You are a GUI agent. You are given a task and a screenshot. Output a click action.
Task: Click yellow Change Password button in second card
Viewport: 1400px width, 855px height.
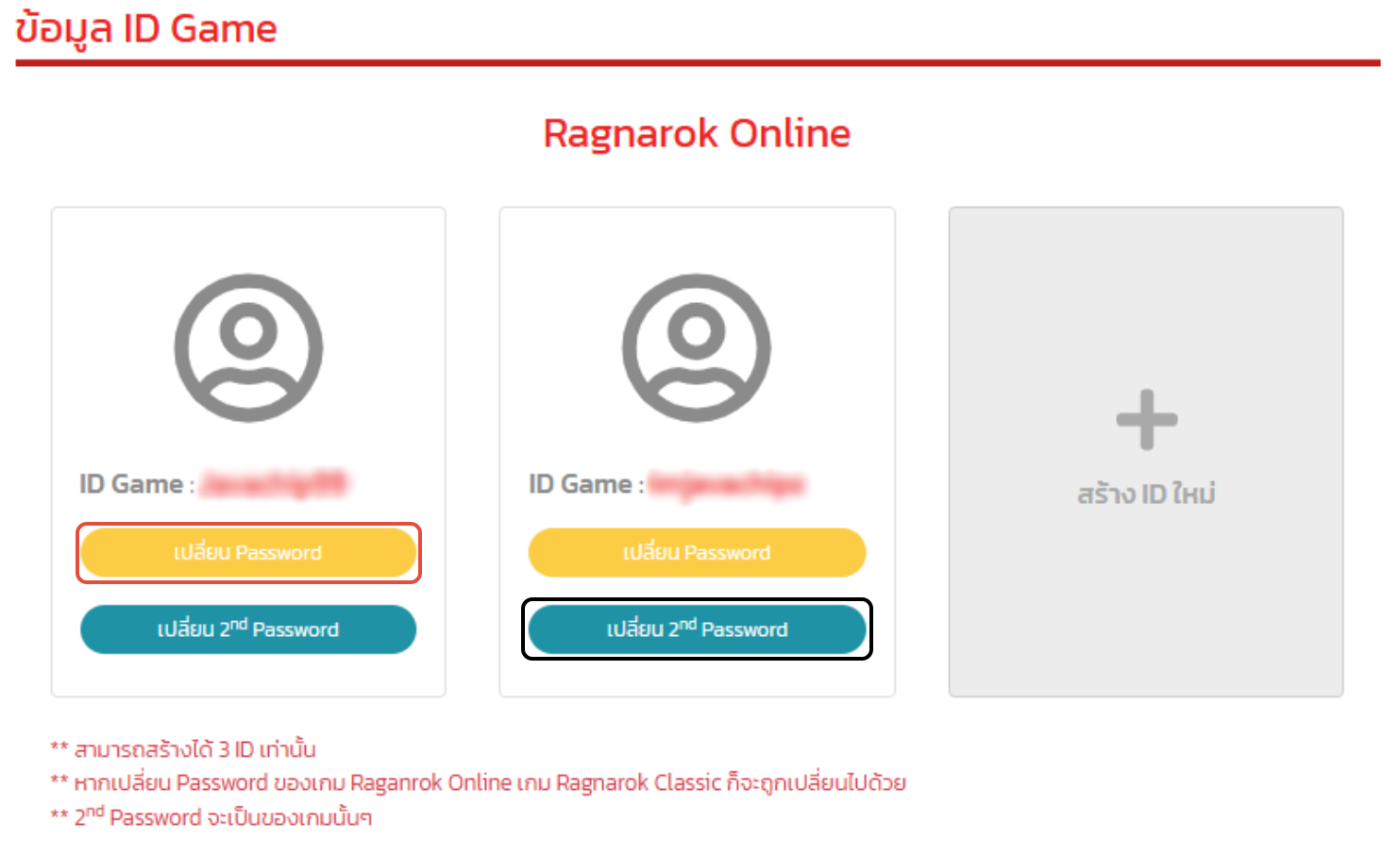697,553
